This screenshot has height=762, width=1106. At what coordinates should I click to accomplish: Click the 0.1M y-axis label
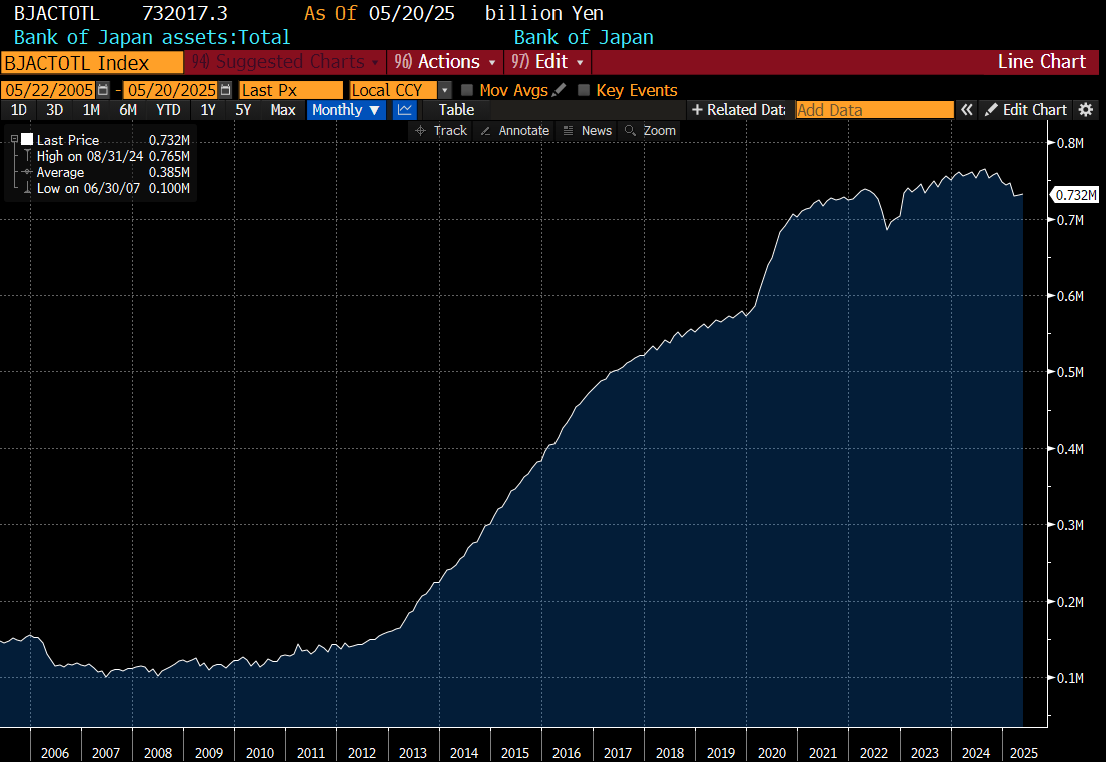[1070, 677]
